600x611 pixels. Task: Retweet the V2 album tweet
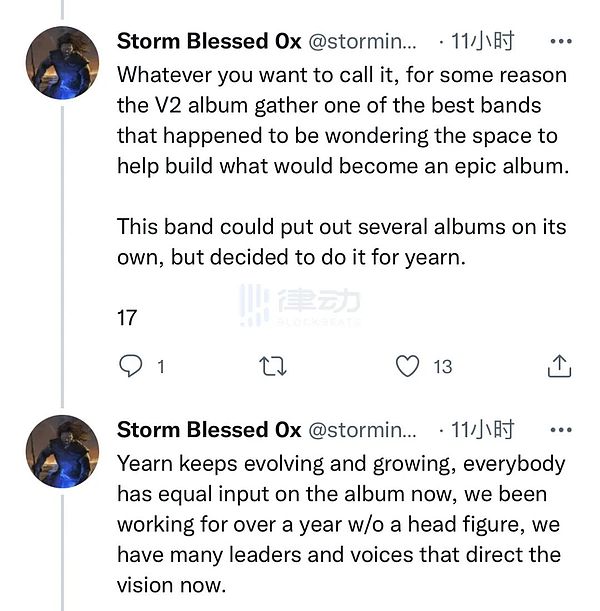click(272, 367)
